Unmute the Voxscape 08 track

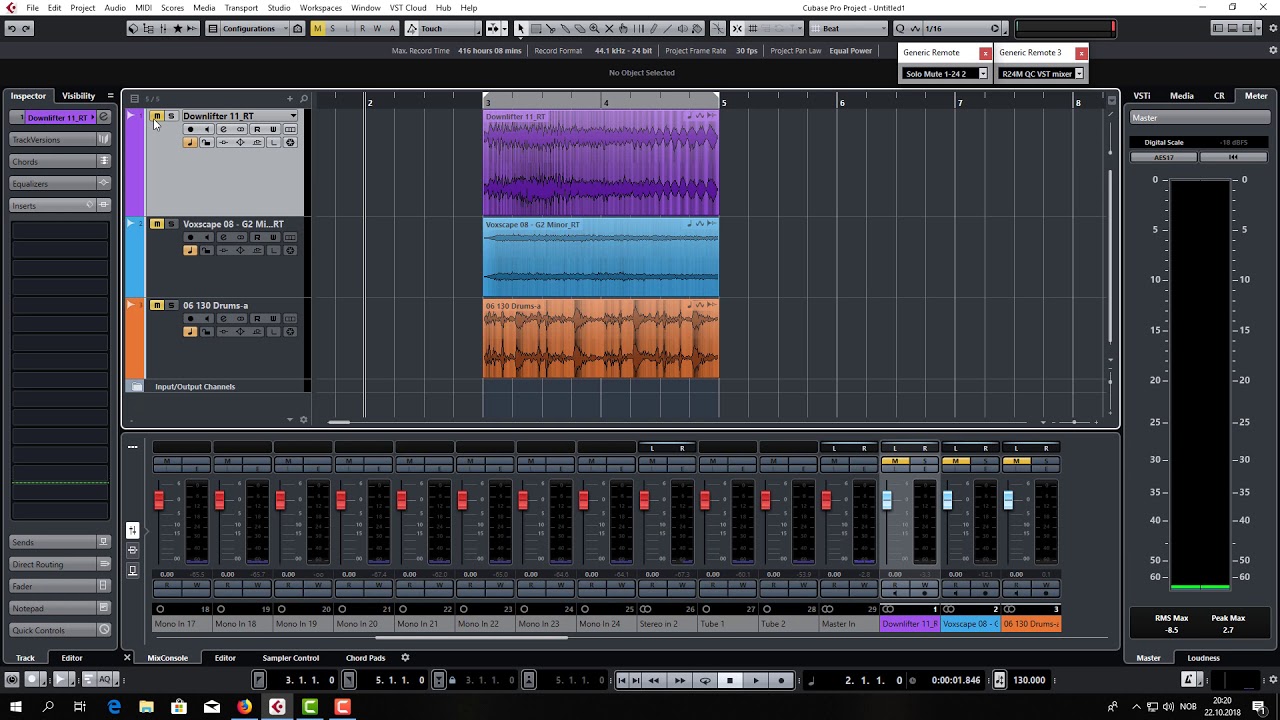point(157,224)
